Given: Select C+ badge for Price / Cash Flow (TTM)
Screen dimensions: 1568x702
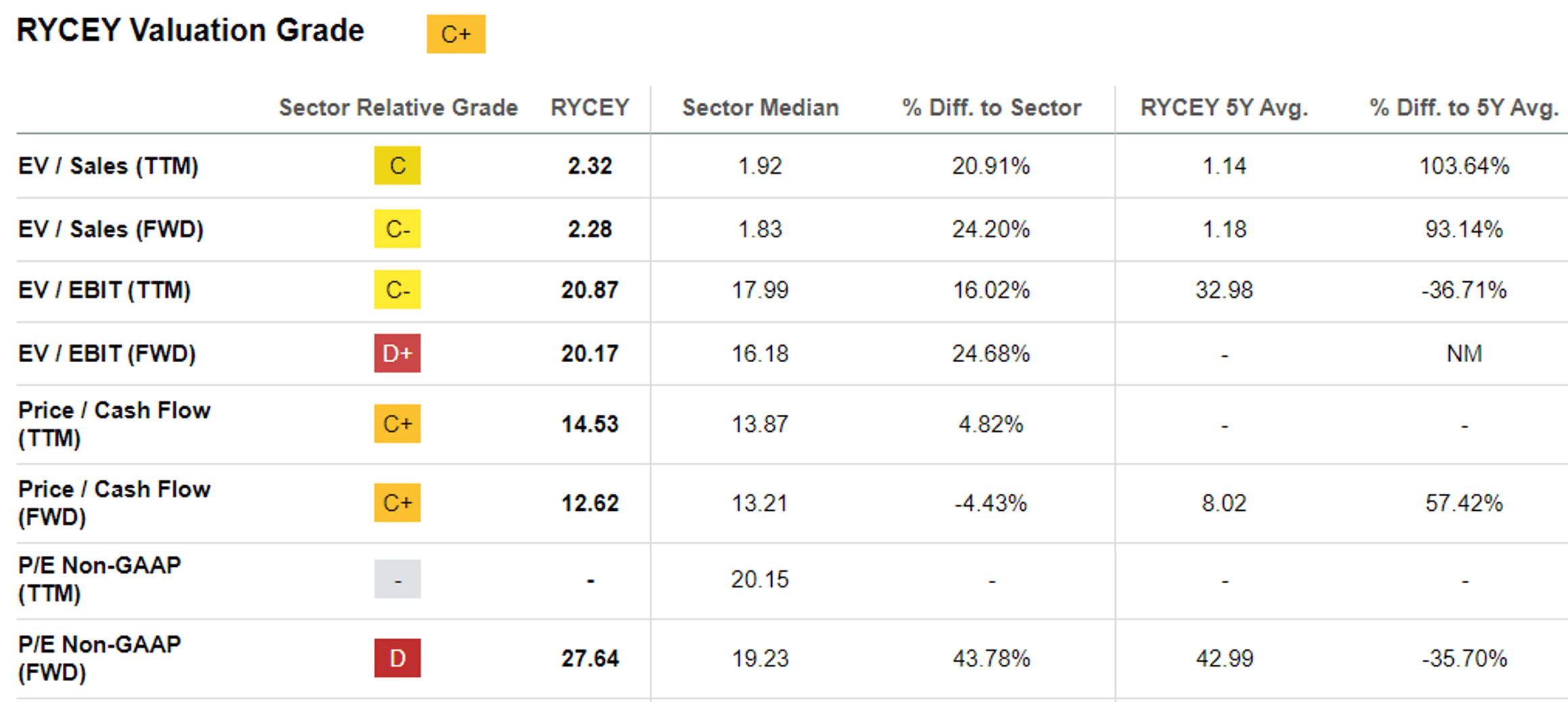Looking at the screenshot, I should point(397,424).
